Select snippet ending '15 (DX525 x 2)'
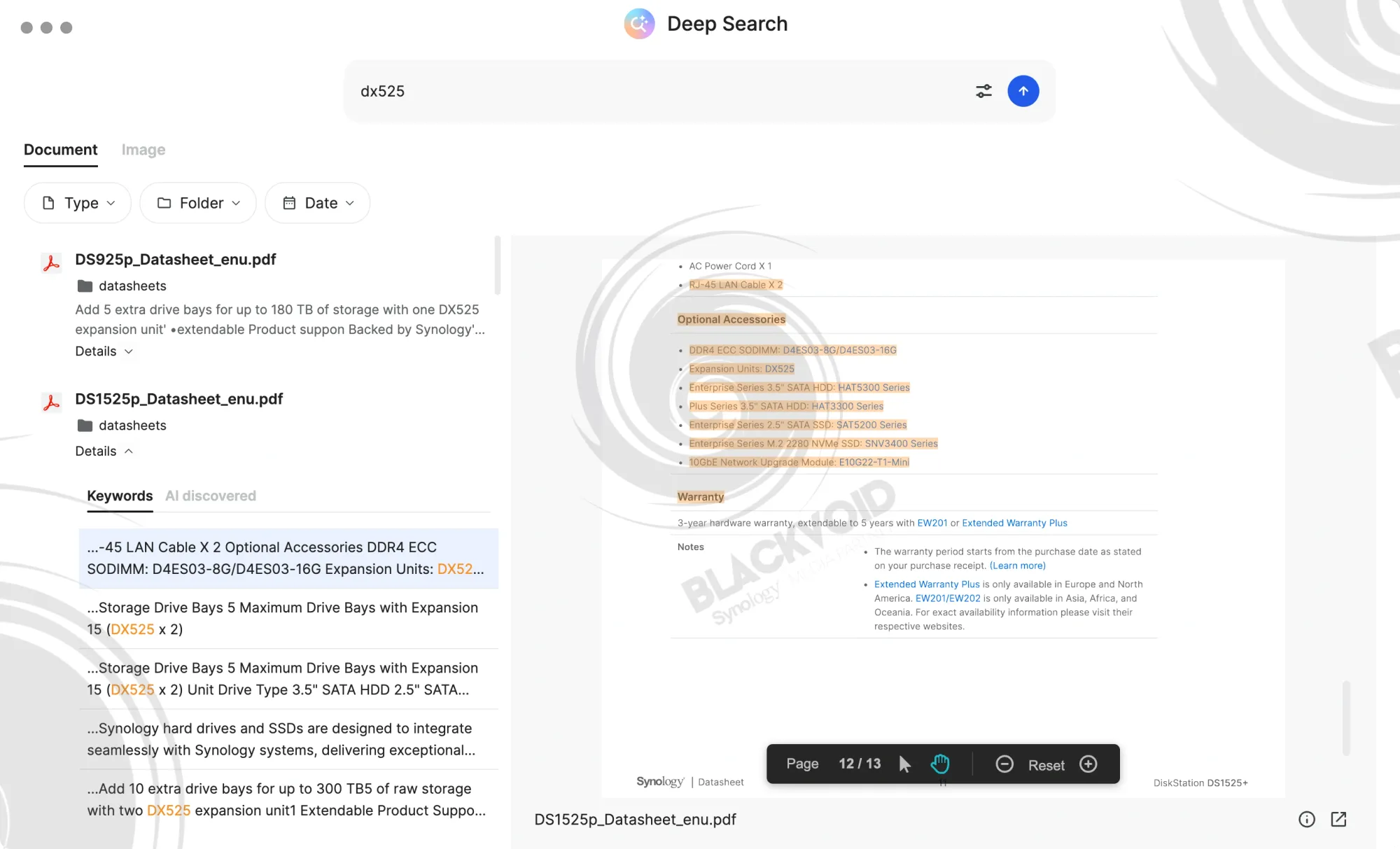 click(x=288, y=618)
